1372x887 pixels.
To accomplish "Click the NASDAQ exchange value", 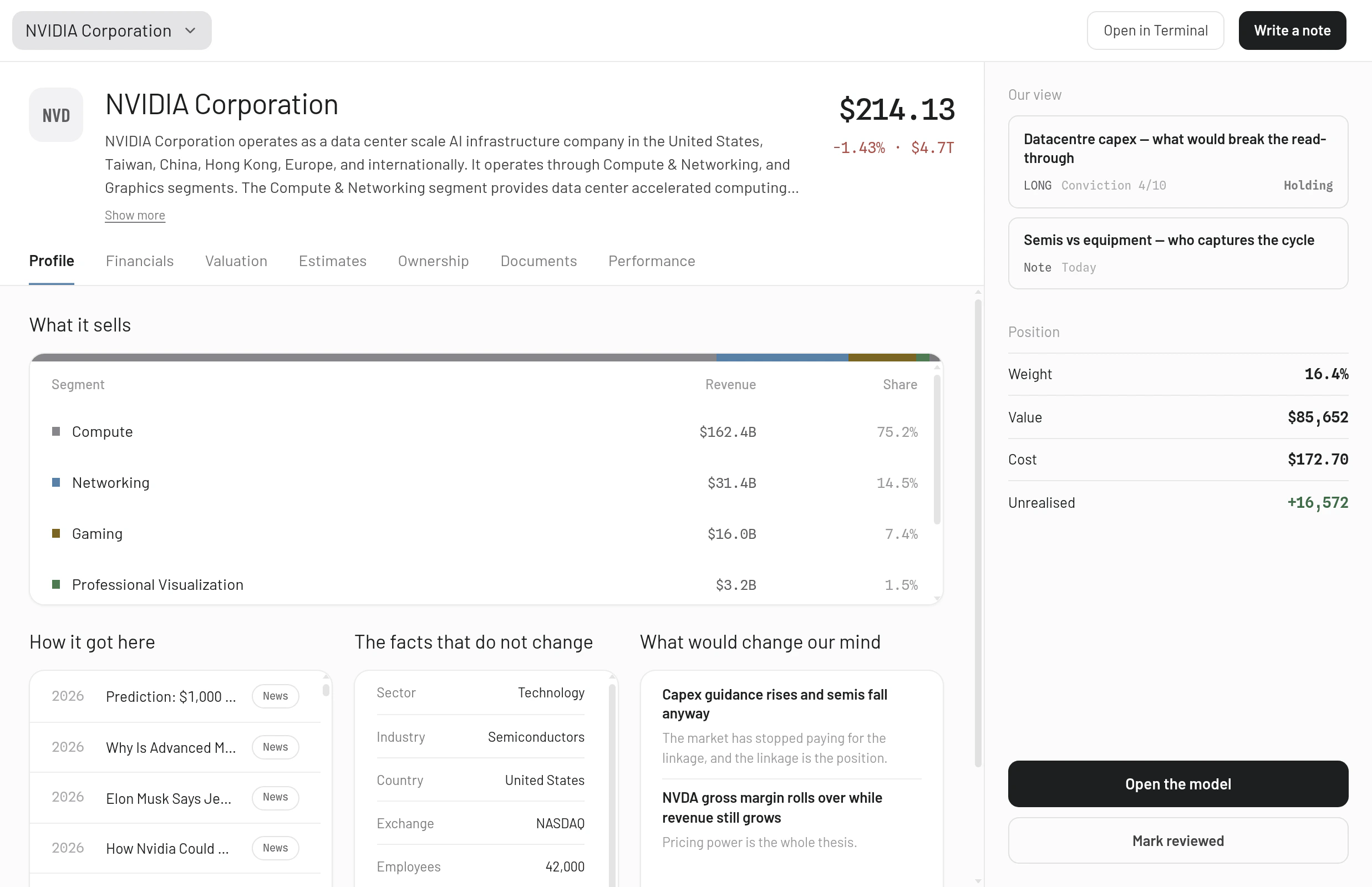I will pos(560,824).
